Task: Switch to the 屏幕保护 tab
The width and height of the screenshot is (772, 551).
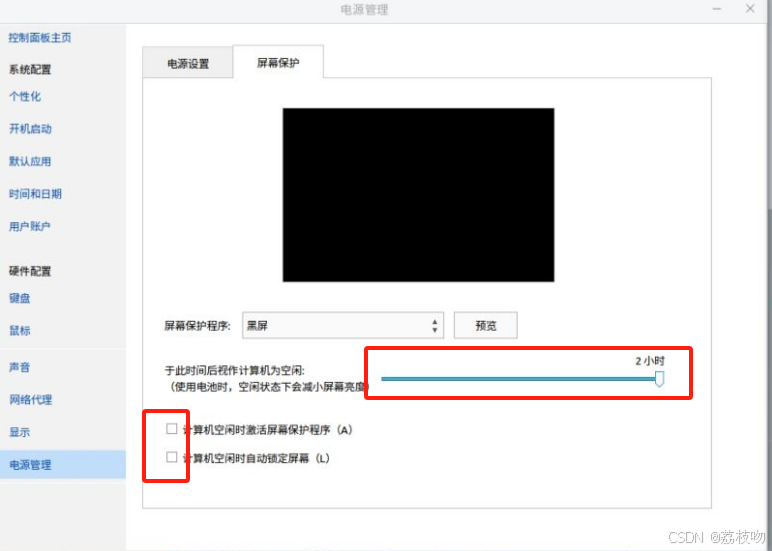Action: (278, 63)
